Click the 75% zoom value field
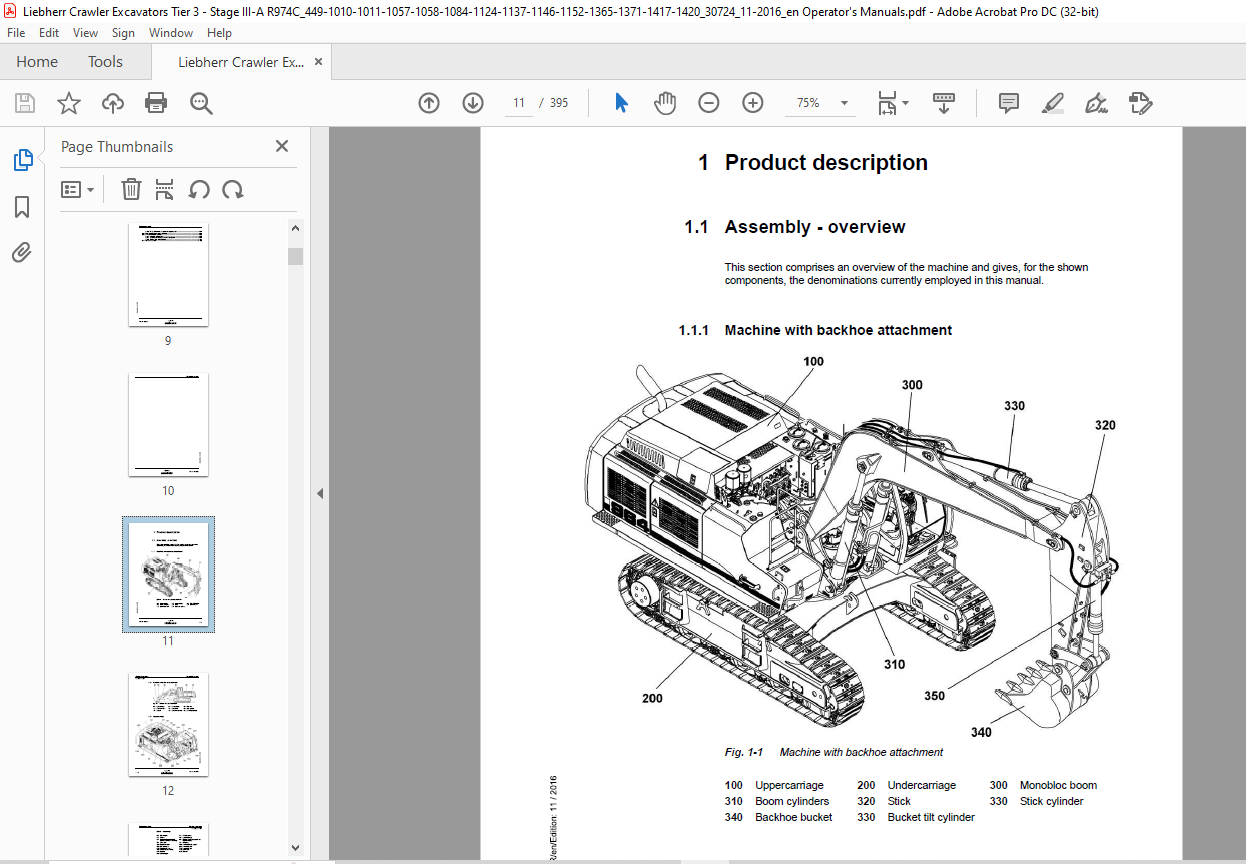Screen dimensions: 1246x864 pos(809,103)
